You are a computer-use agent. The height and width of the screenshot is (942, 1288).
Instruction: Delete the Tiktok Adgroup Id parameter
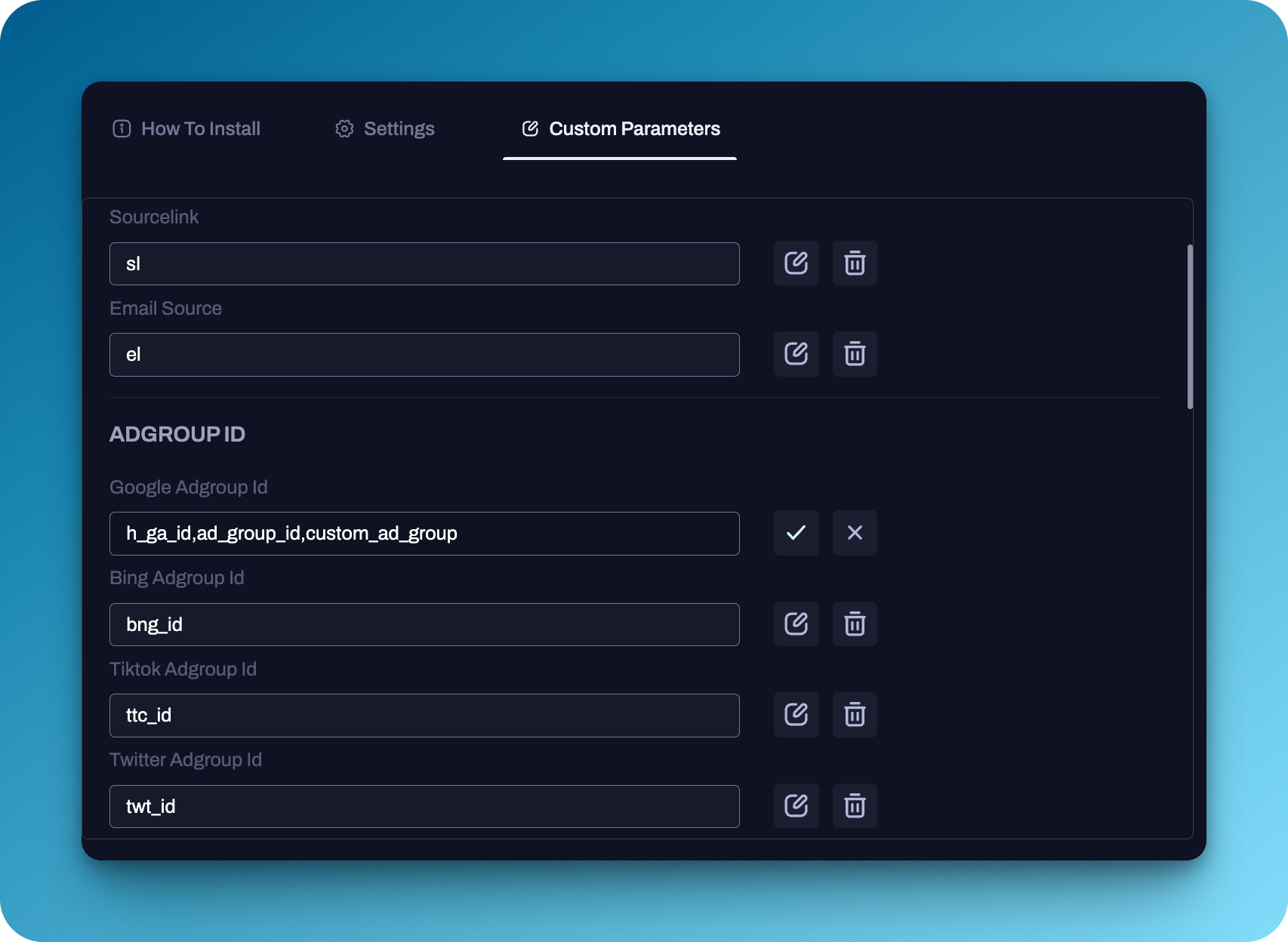click(x=855, y=715)
